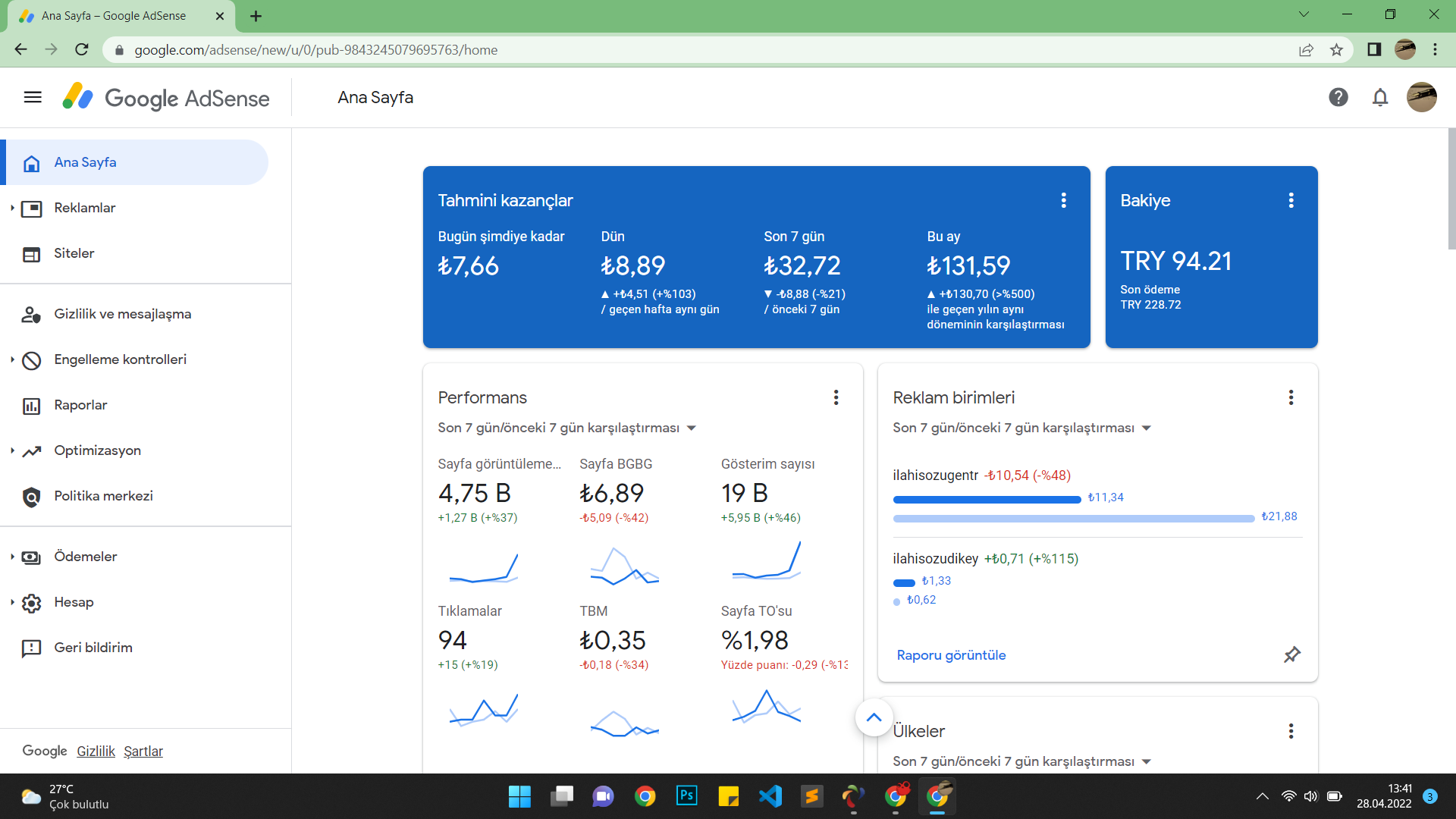Click the page vertical scrollbar
This screenshot has height=819, width=1456.
click(x=1451, y=188)
